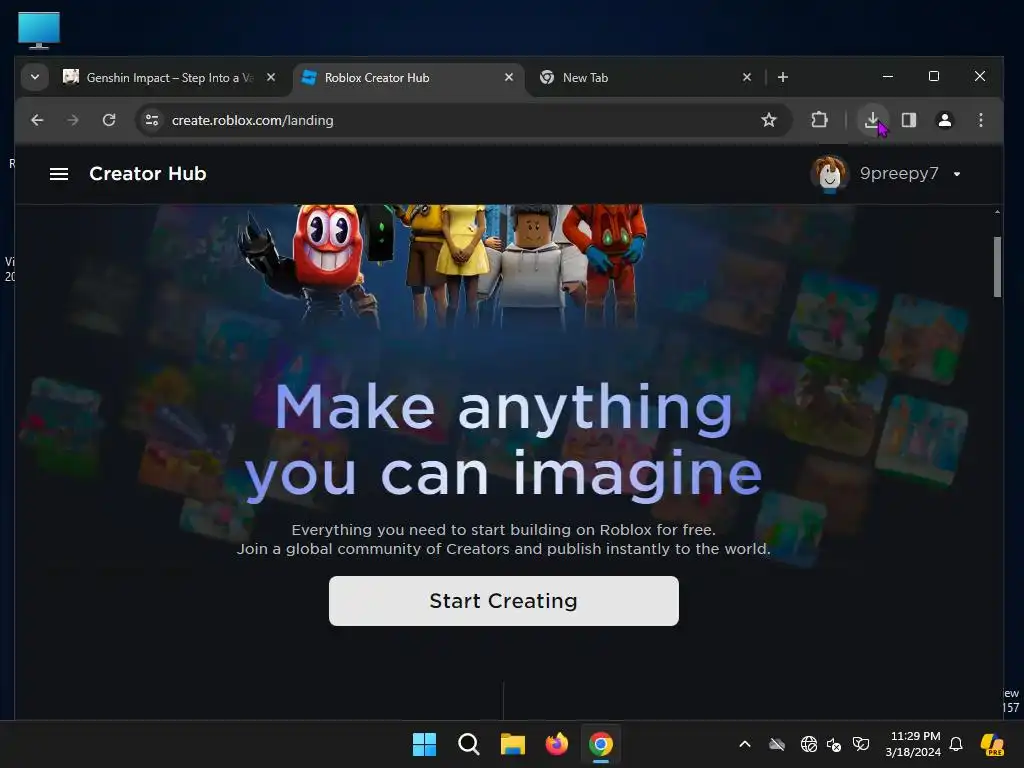Close the New Tab tab
This screenshot has height=768, width=1024.
pos(747,78)
